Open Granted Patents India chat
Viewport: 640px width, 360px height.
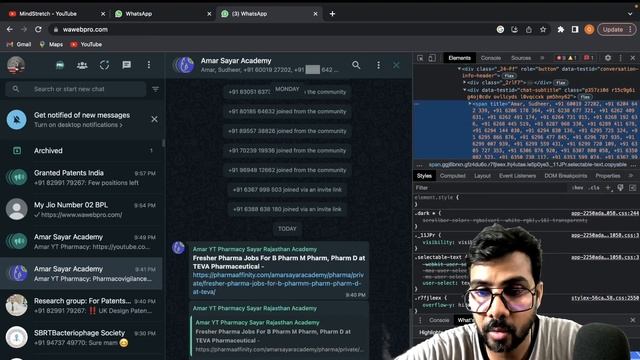(82, 178)
